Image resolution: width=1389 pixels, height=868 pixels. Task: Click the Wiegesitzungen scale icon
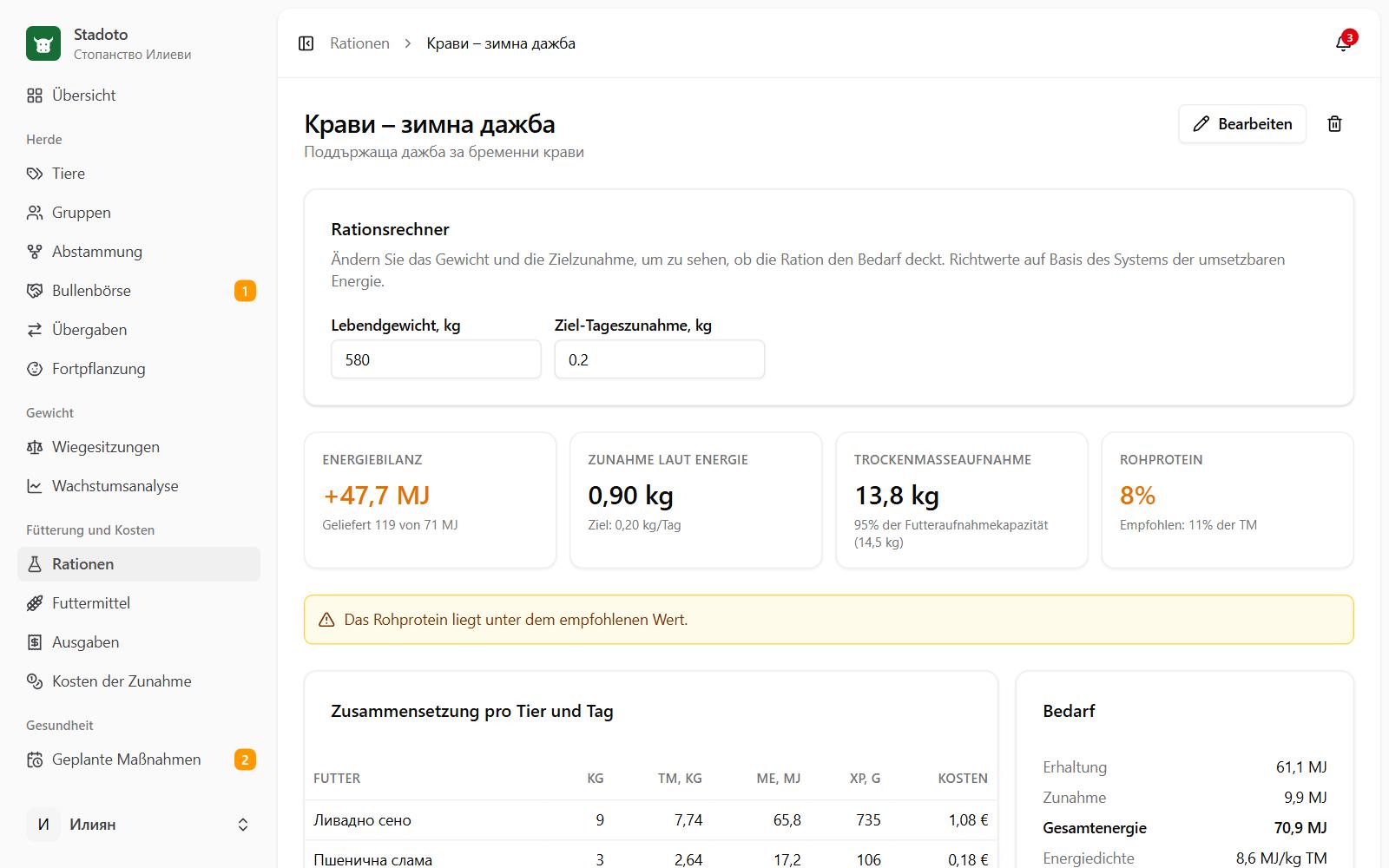[35, 447]
